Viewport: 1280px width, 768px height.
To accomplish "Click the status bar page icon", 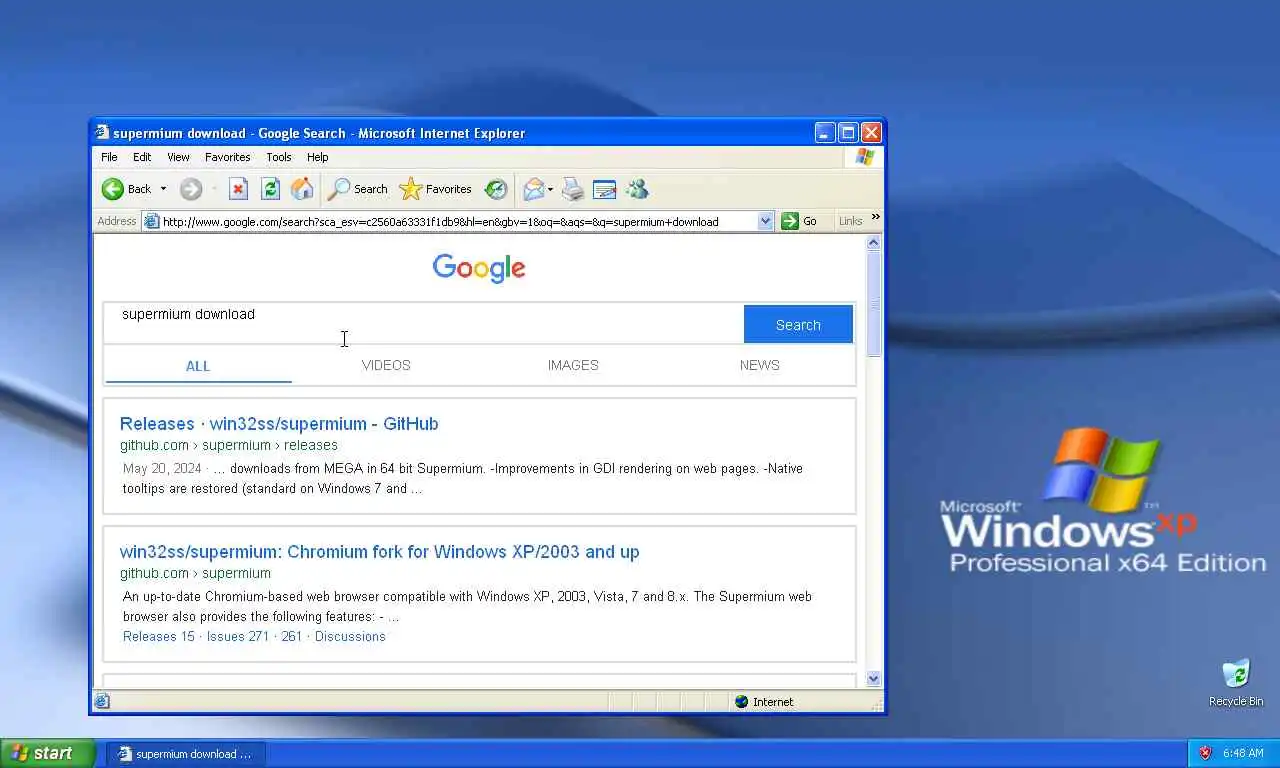I will [x=102, y=702].
